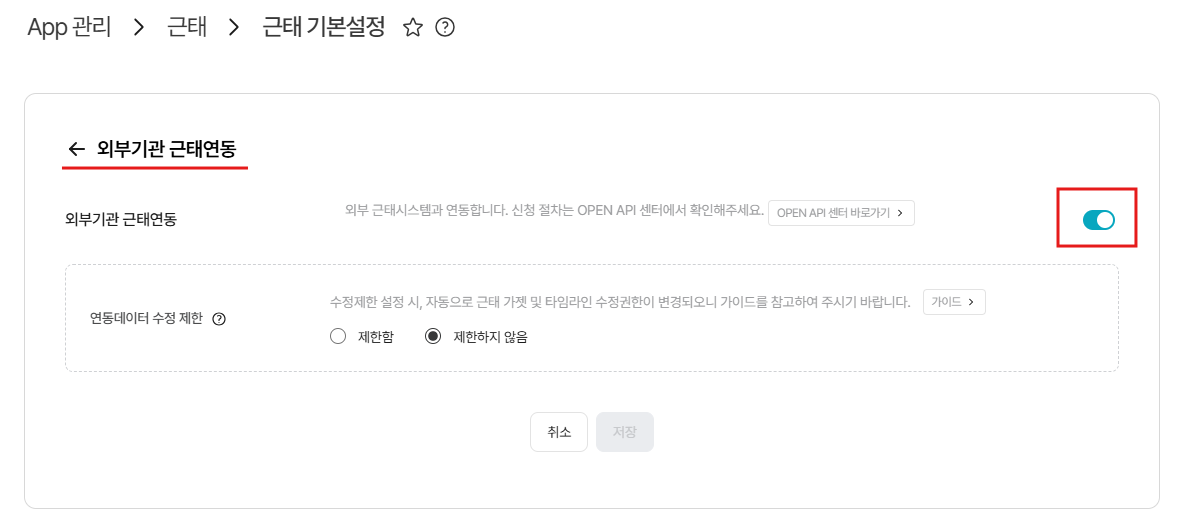
Task: Click the 제한함 option label text
Action: click(375, 338)
